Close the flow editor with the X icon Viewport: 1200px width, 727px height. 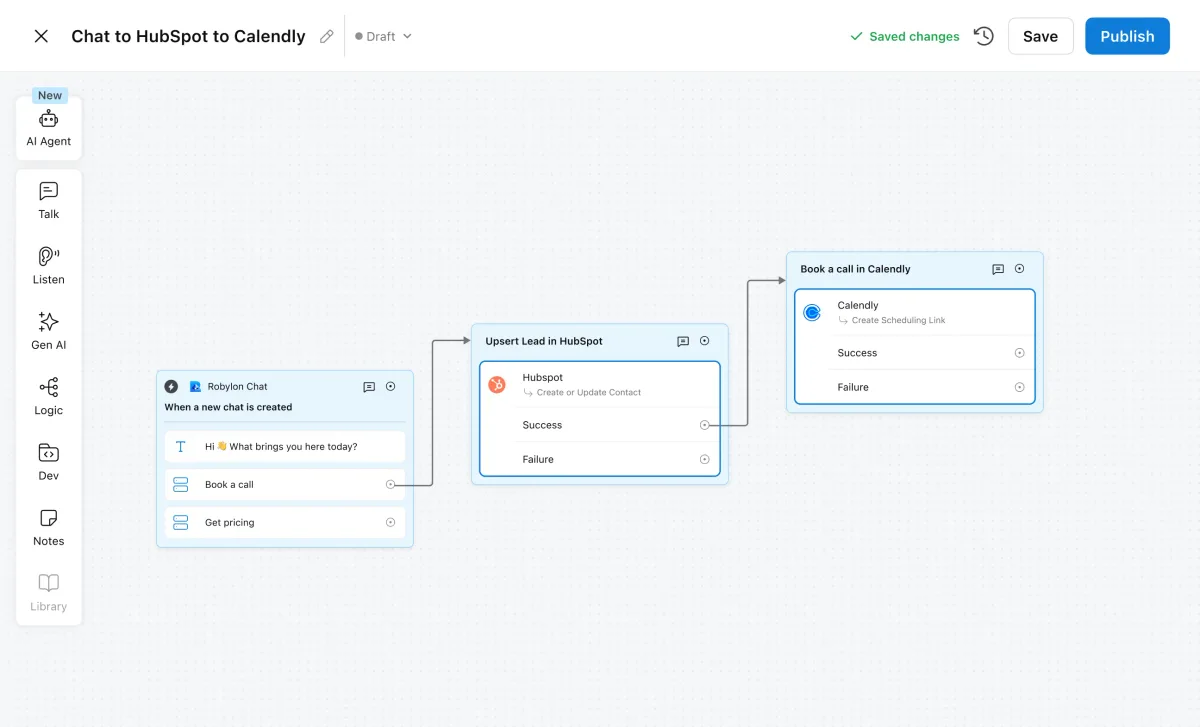[x=41, y=36]
